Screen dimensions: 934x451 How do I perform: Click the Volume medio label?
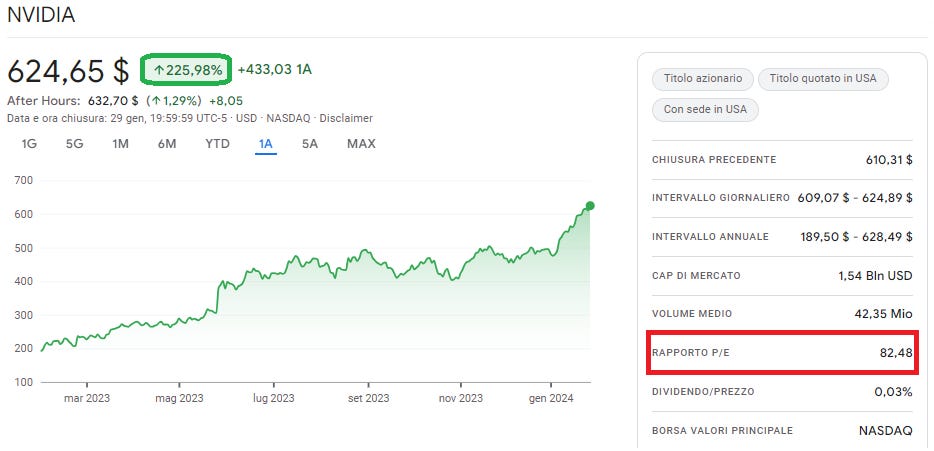(692, 314)
